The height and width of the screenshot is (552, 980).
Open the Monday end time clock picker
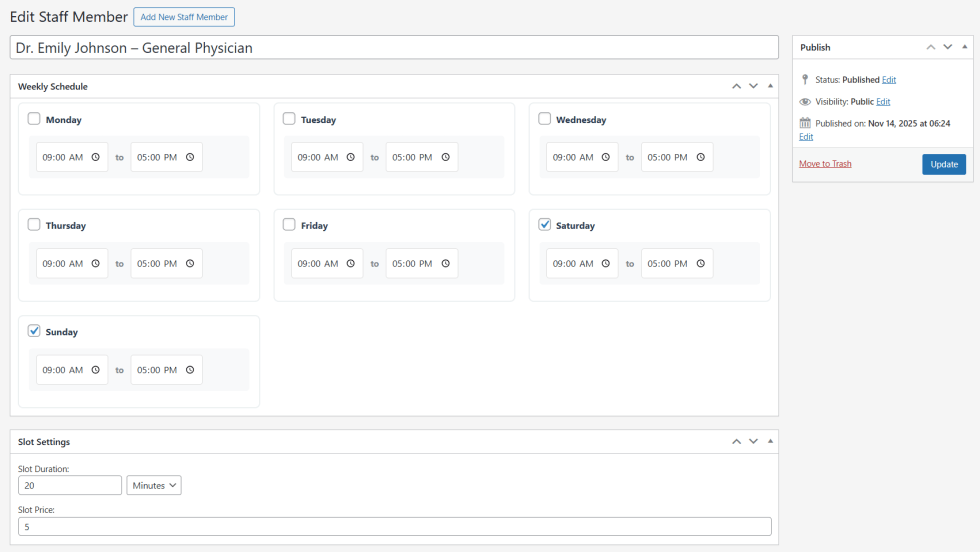pos(190,158)
